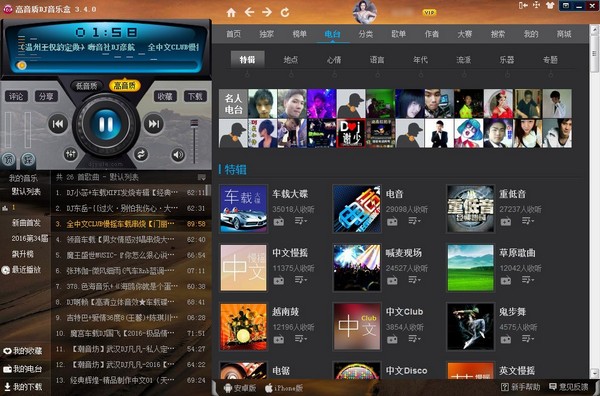
Task: Select the 年代 radio category
Action: 421,60
